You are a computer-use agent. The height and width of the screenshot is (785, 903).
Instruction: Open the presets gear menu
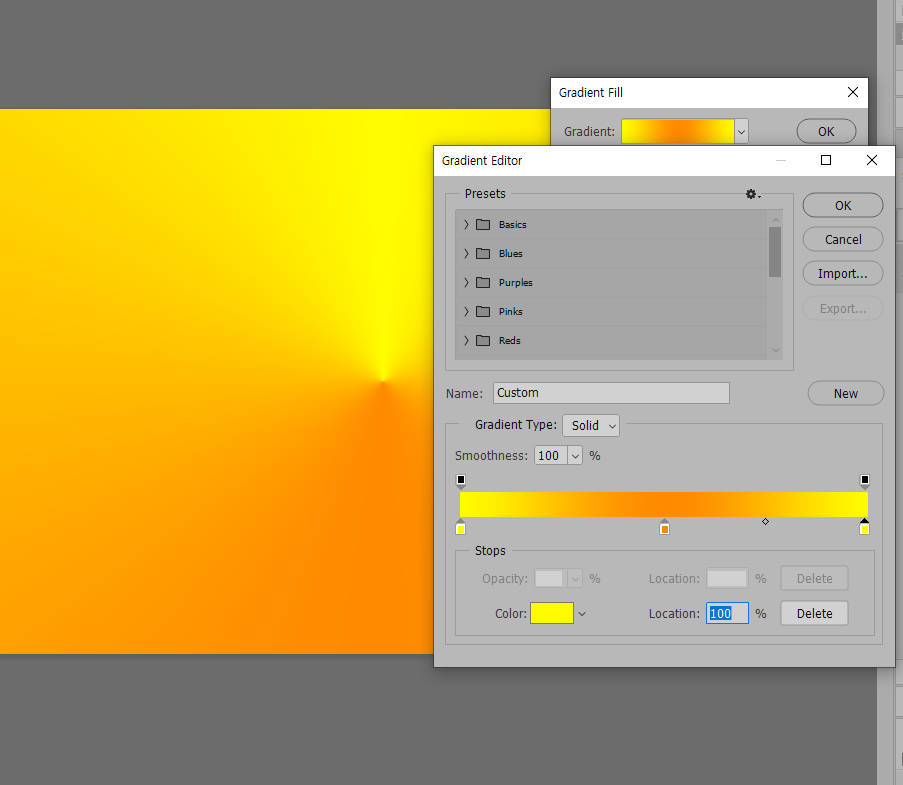[x=752, y=194]
